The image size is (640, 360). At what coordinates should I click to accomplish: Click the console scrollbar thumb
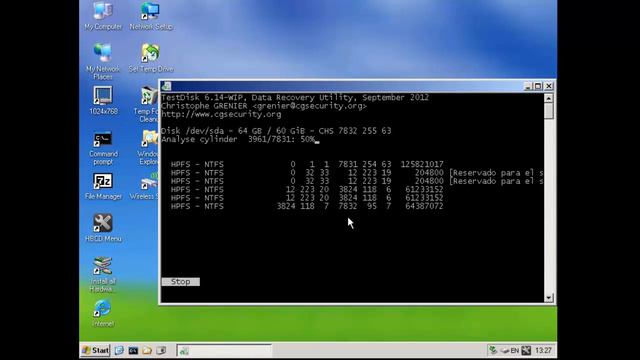pos(549,111)
